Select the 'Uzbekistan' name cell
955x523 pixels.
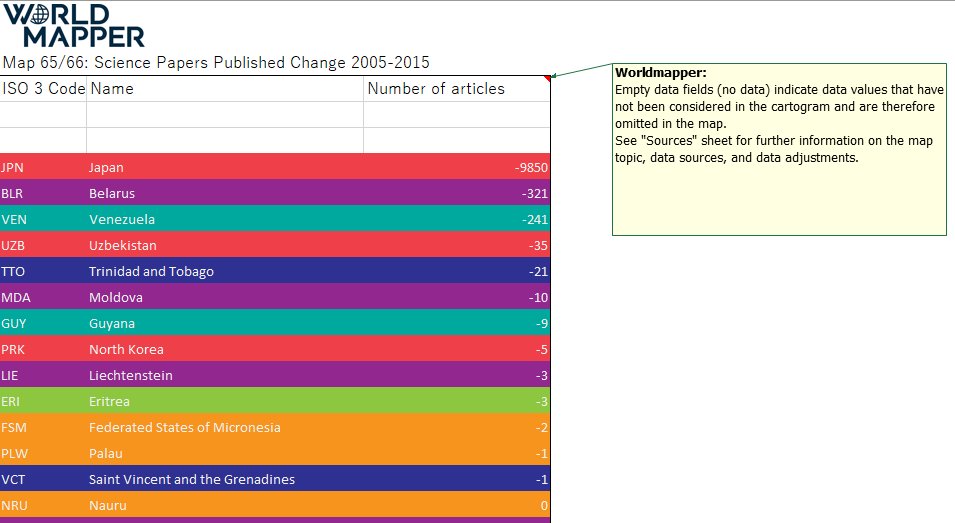pyautogui.click(x=225, y=245)
